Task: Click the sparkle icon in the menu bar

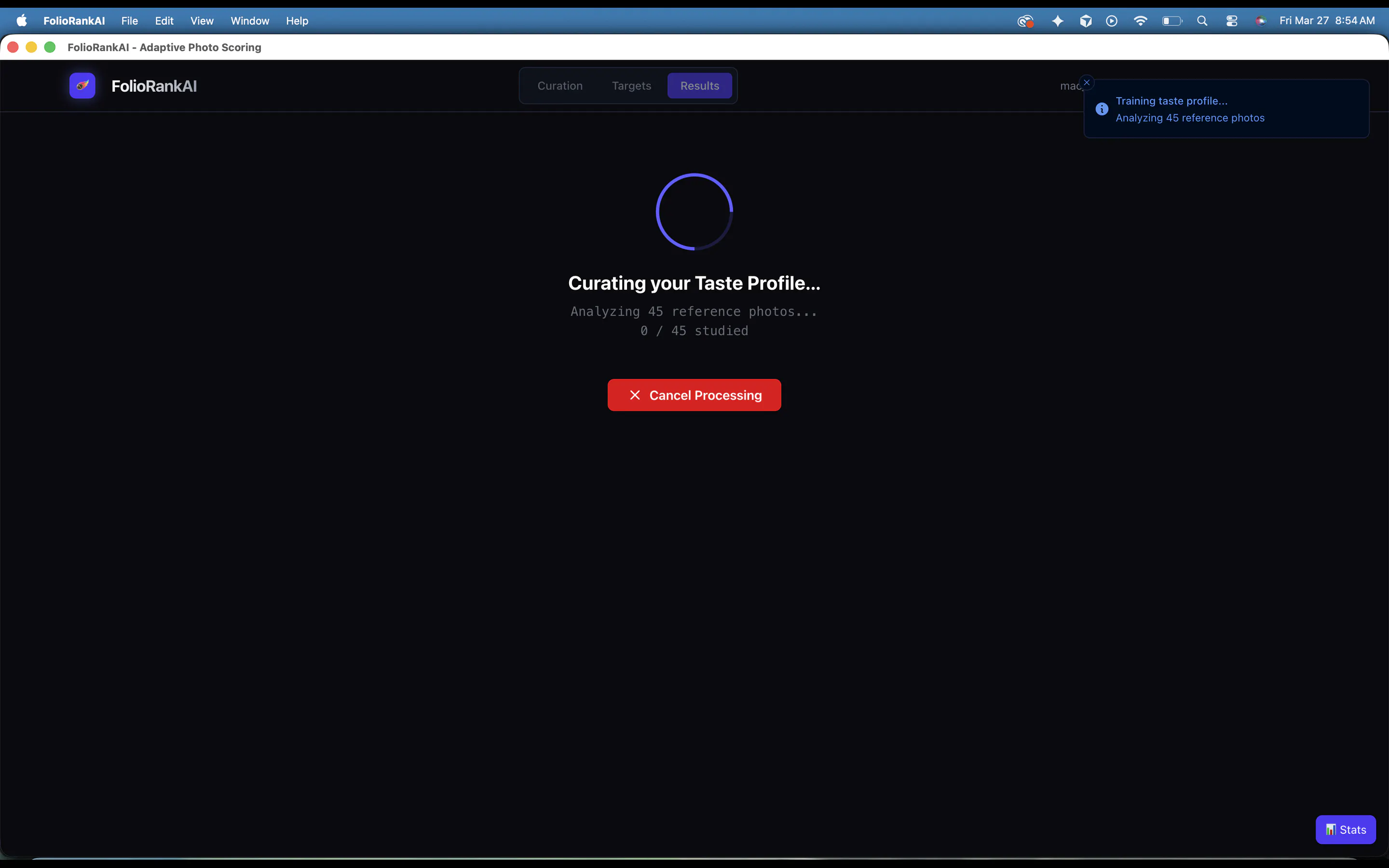Action: pos(1057,21)
